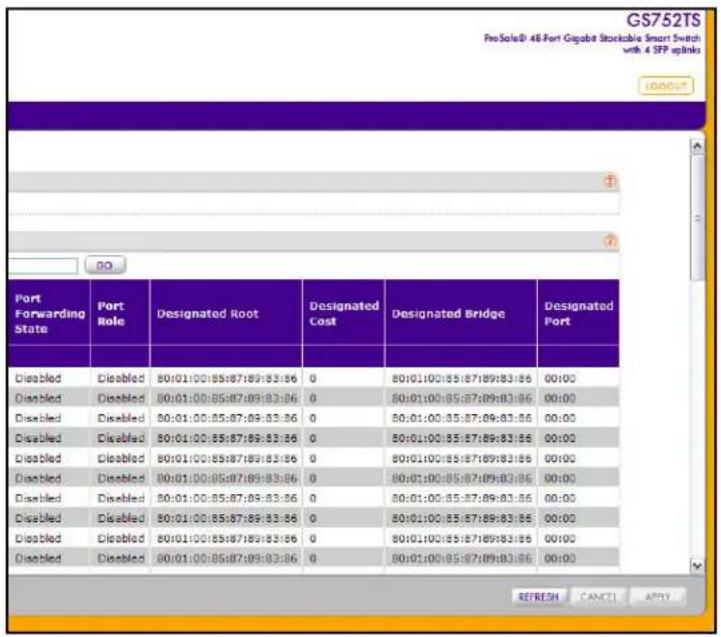Image resolution: width=721 pixels, height=637 pixels.
Task: Click the Port Forwarding State column header
Action: coord(49,313)
